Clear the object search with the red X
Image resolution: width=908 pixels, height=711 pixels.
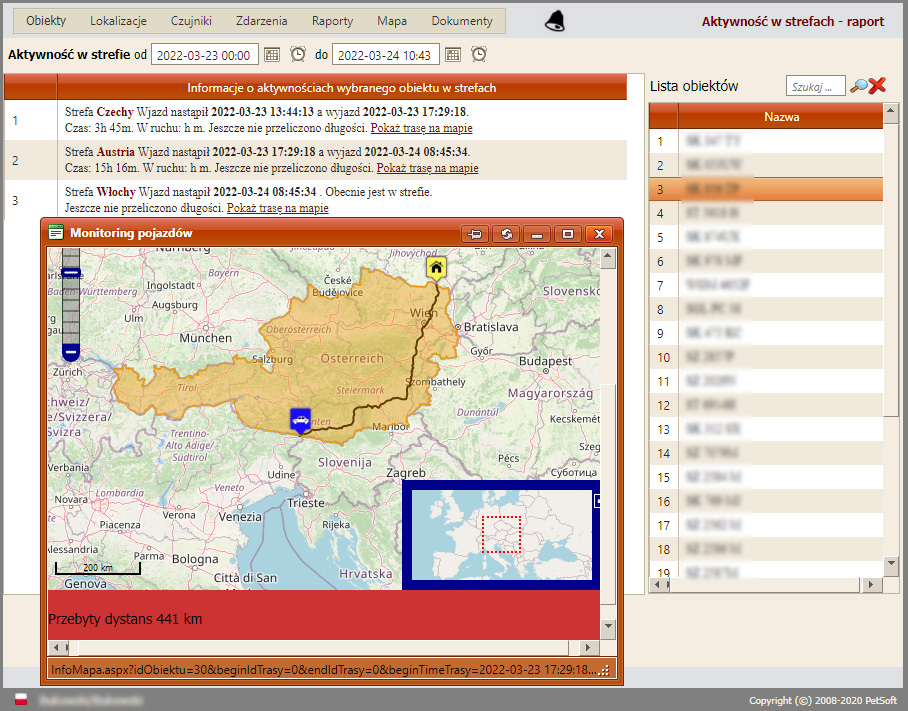click(877, 86)
